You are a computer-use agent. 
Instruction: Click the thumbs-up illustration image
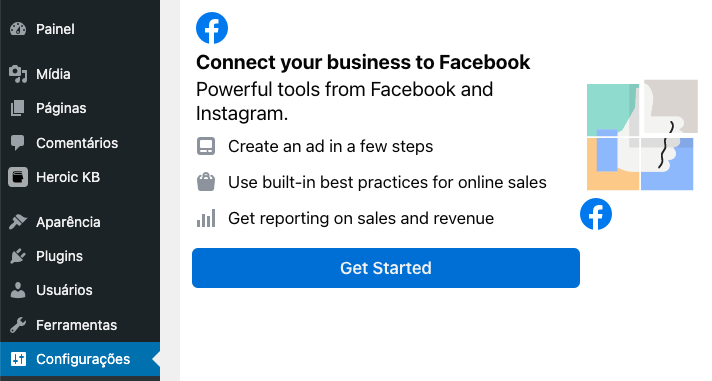click(x=642, y=135)
